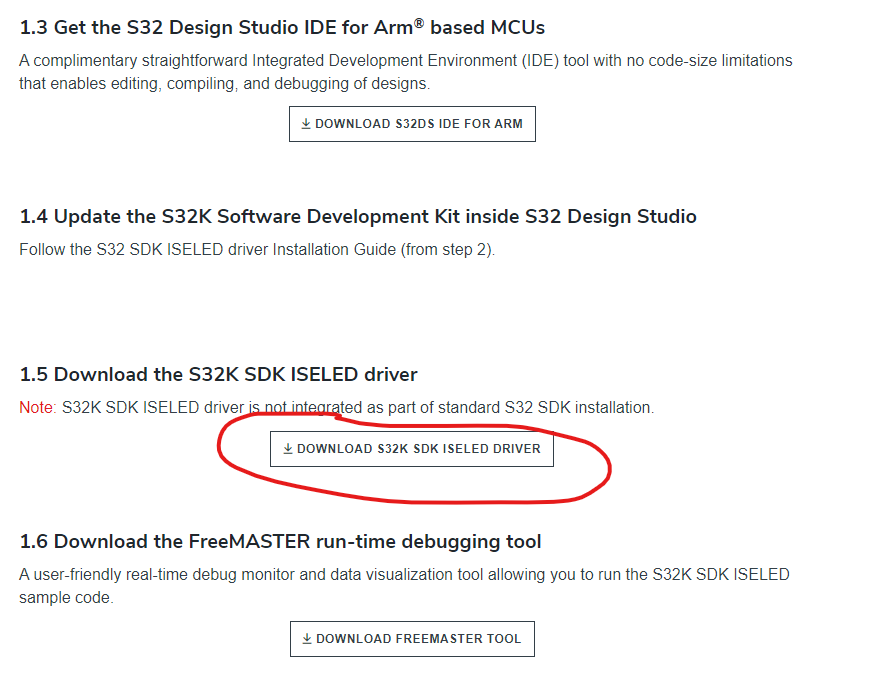
Task: Select heading 1.3 about the S32 Design Studio IDE
Action: tap(281, 27)
